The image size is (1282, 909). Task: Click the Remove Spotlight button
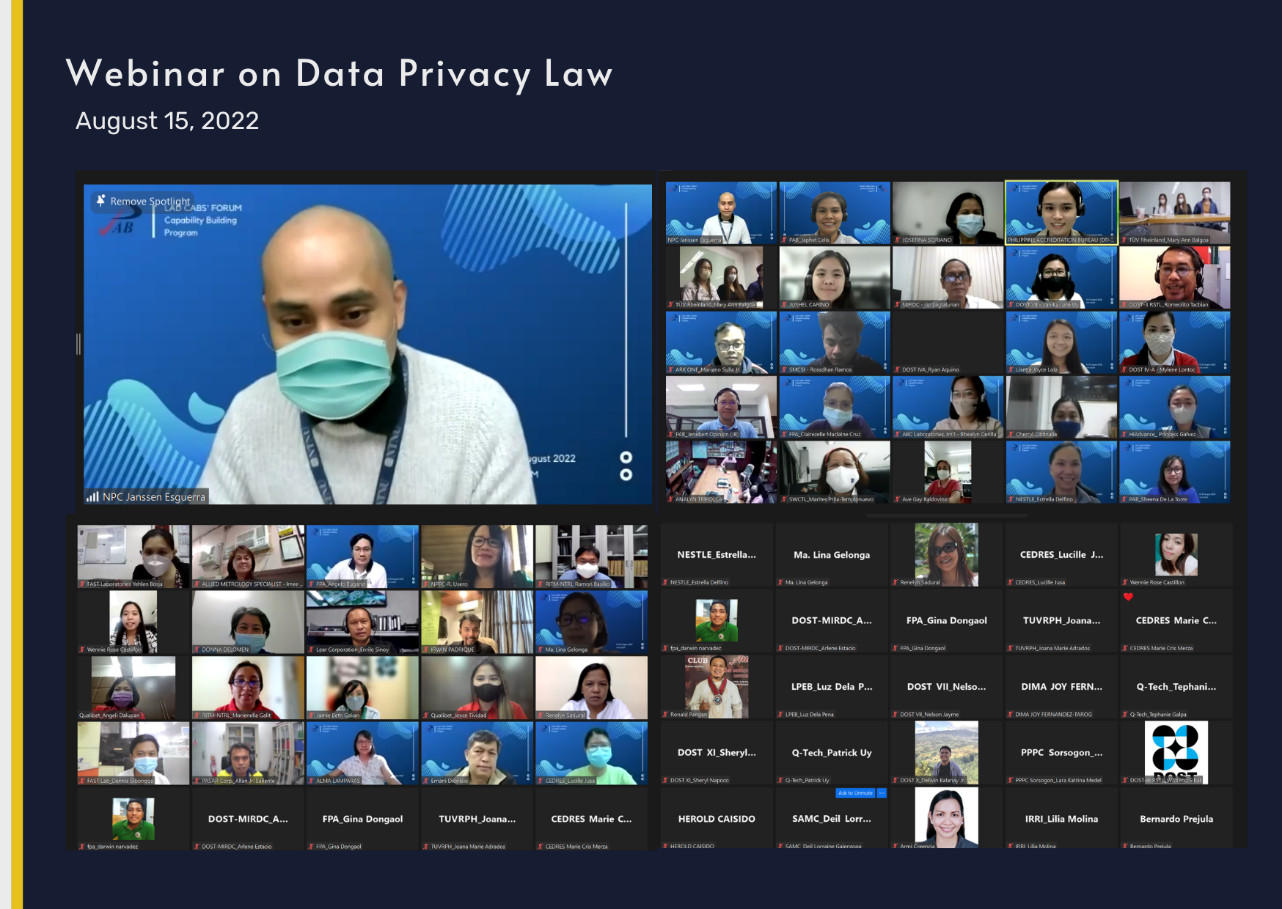coord(141,201)
